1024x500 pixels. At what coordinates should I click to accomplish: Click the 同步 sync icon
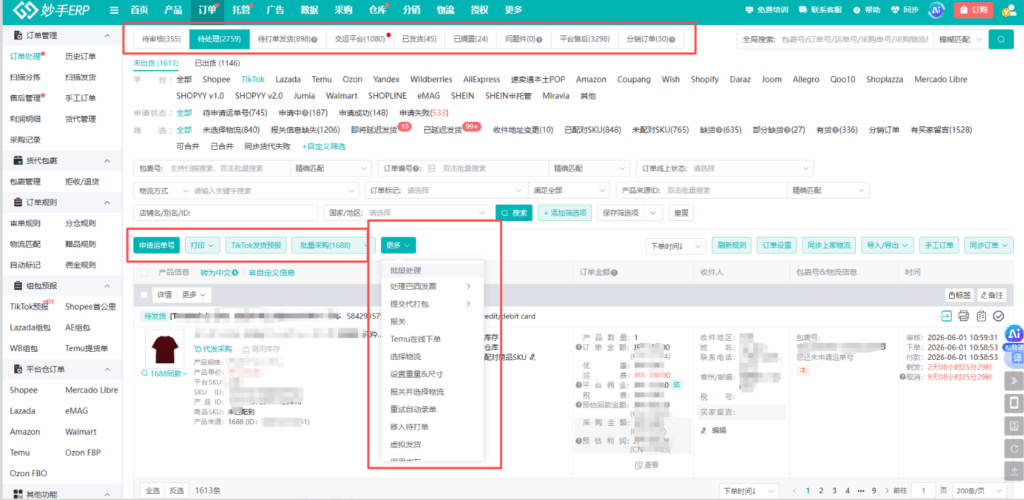point(895,10)
